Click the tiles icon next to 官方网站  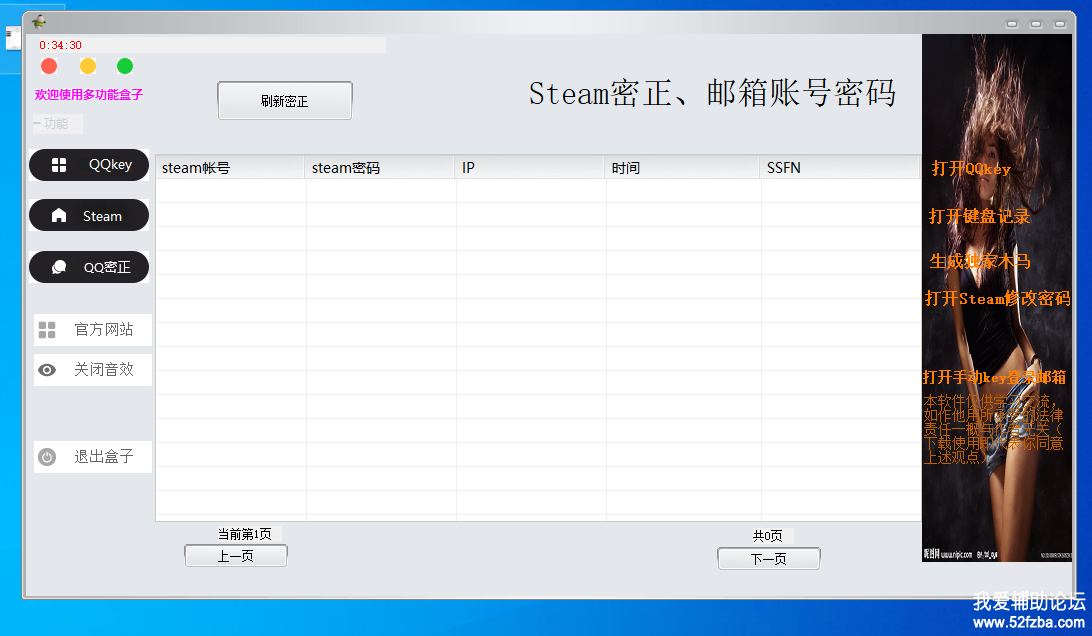point(47,329)
